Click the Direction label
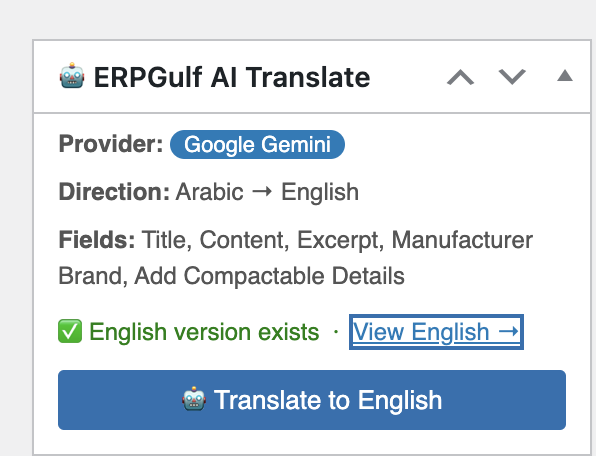 [114, 192]
